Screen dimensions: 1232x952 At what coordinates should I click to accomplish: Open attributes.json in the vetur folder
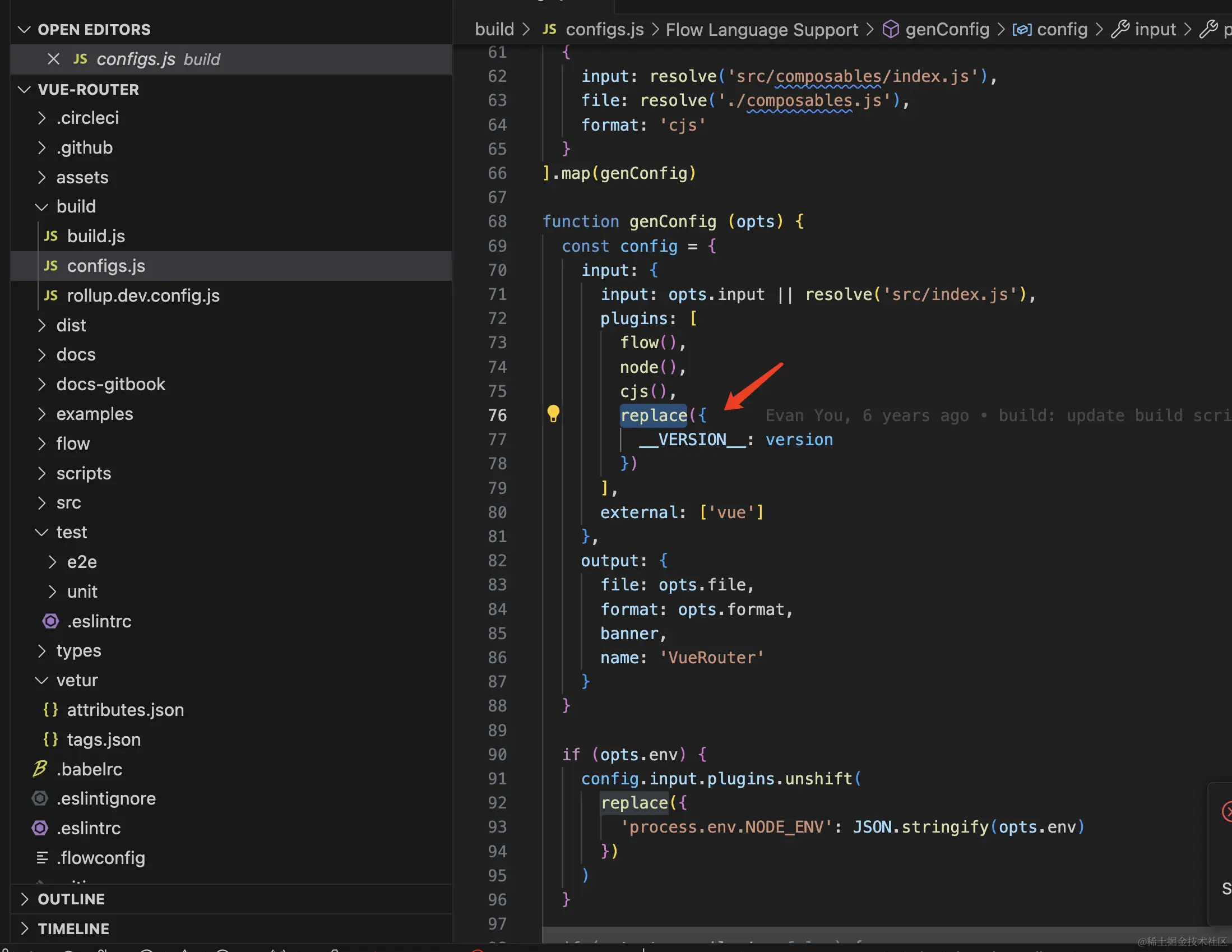click(124, 710)
